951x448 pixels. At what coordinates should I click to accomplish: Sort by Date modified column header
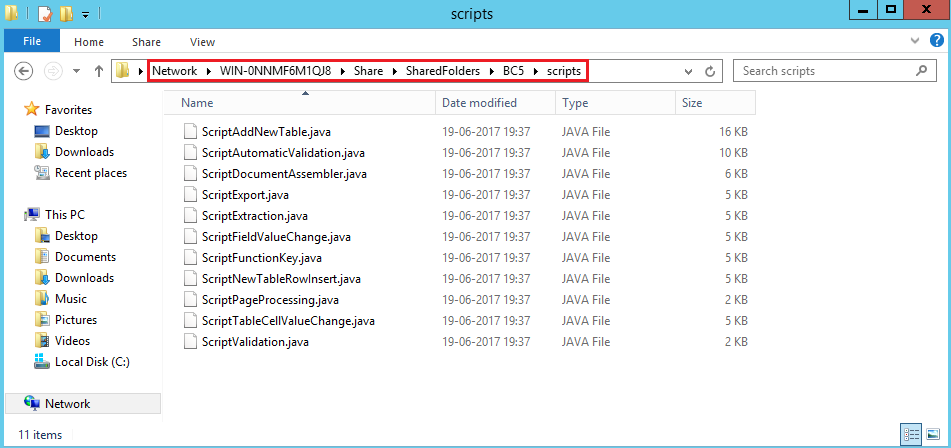496,102
